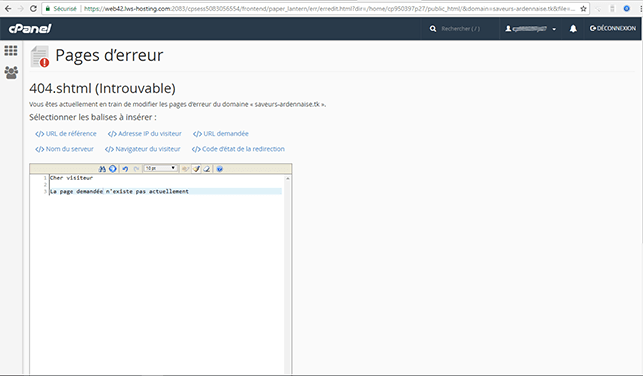
Task: Open user management icon in sidebar
Action: pyautogui.click(x=11, y=73)
